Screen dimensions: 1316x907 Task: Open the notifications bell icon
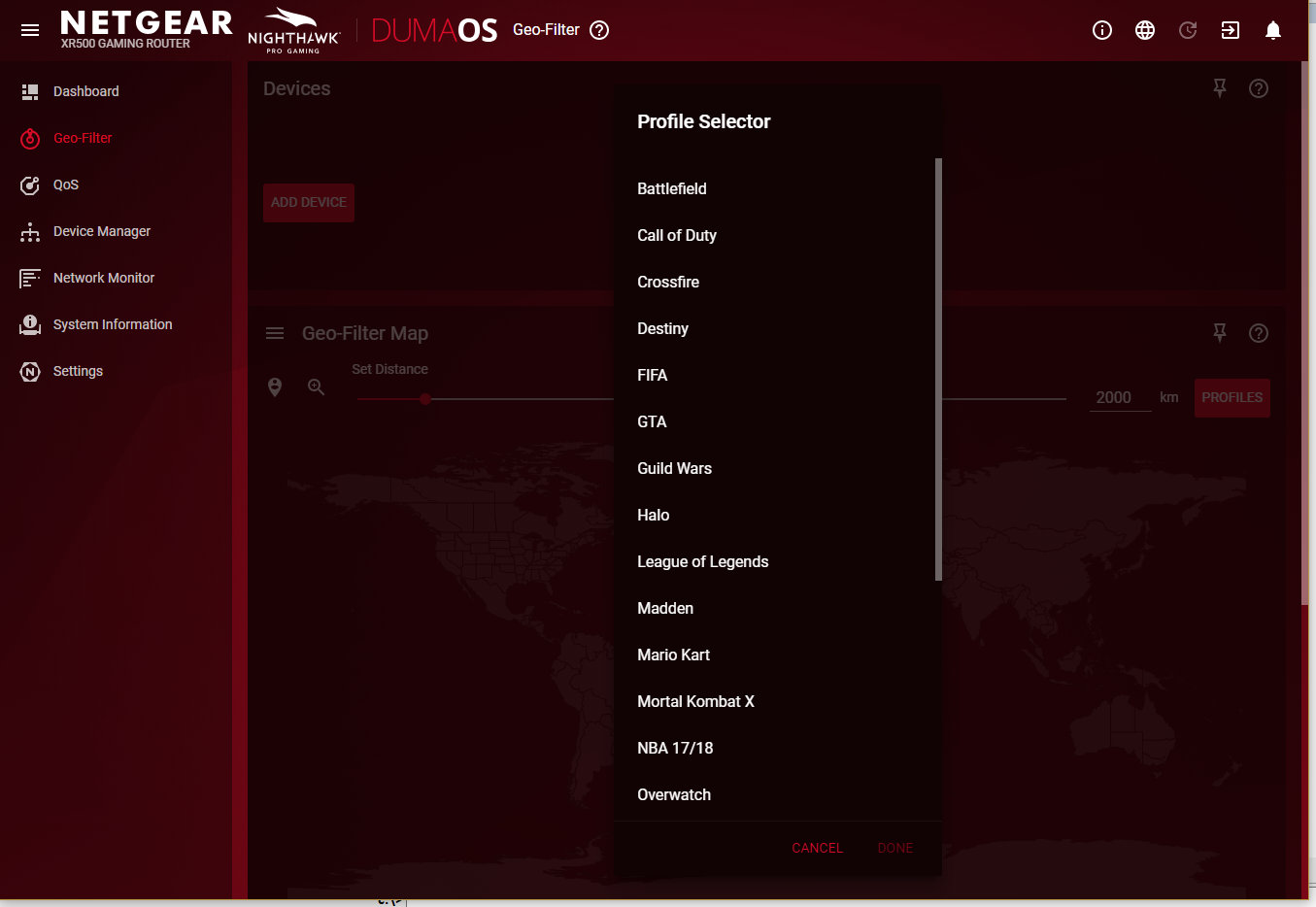tap(1273, 30)
